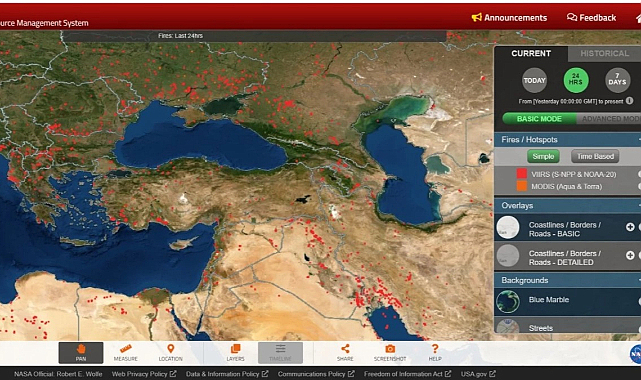The width and height of the screenshot is (641, 380).
Task: Select the 7 DAYS time range
Action: coord(617,79)
